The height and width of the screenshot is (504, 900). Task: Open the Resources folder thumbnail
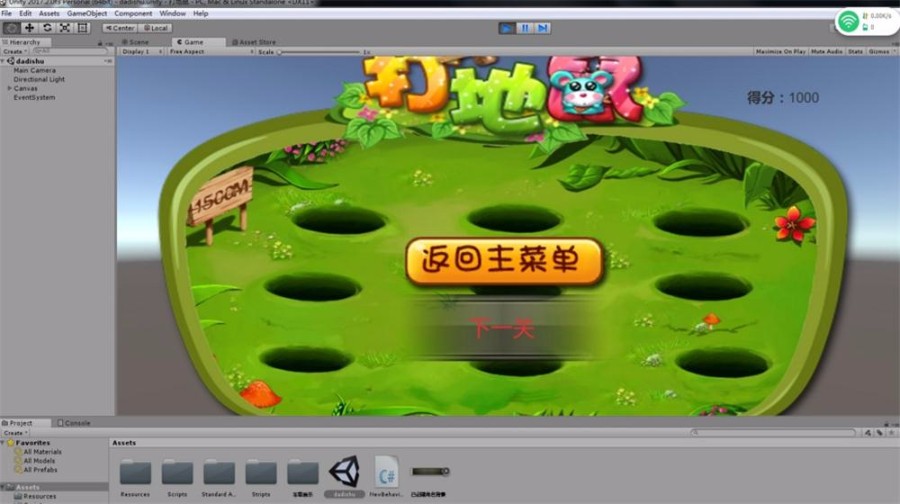pyautogui.click(x=135, y=473)
